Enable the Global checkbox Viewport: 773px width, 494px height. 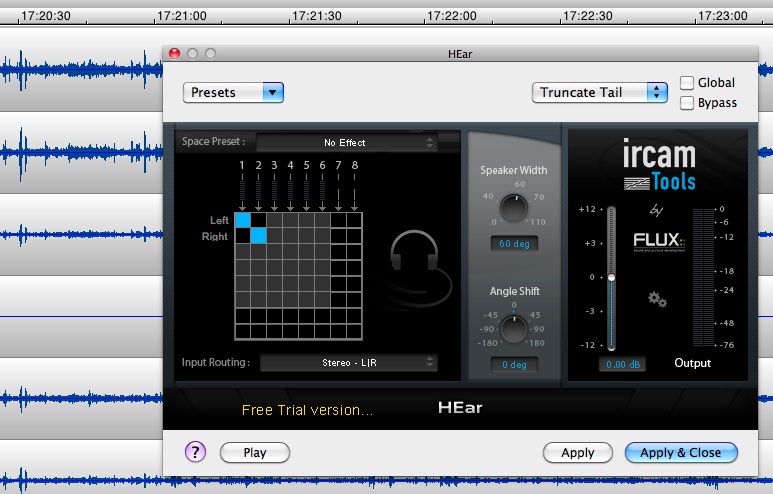(x=687, y=83)
